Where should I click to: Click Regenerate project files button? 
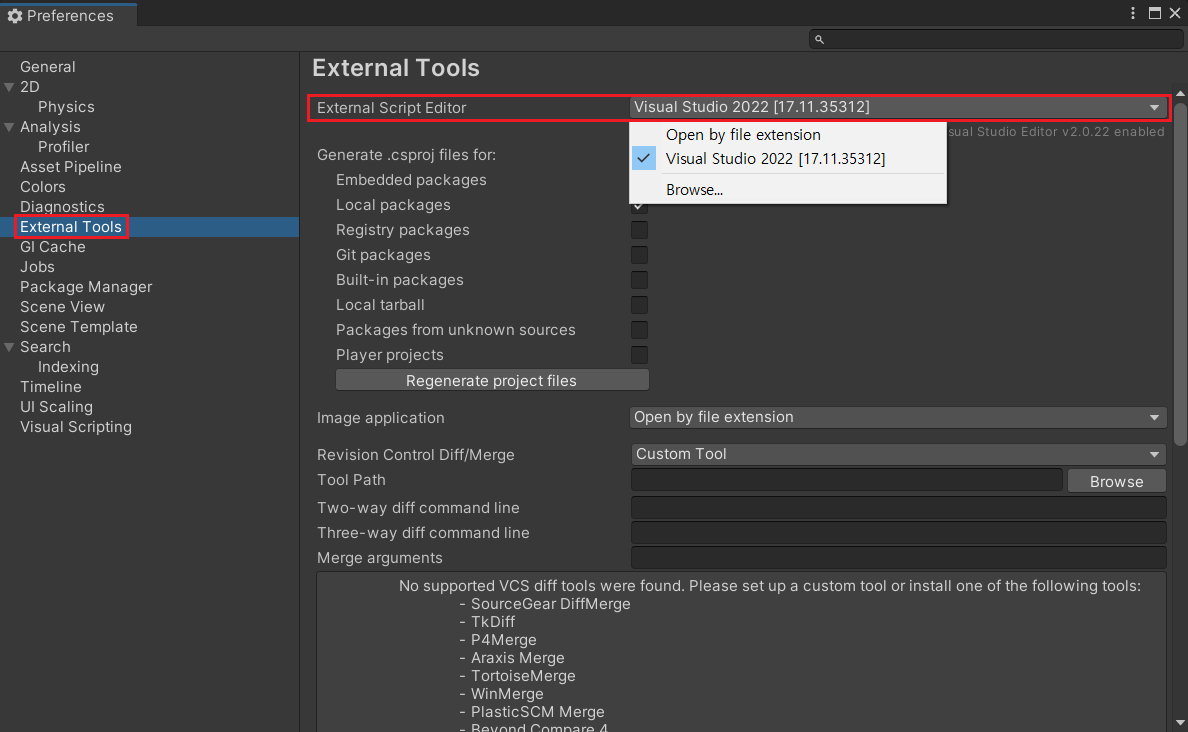(x=492, y=380)
